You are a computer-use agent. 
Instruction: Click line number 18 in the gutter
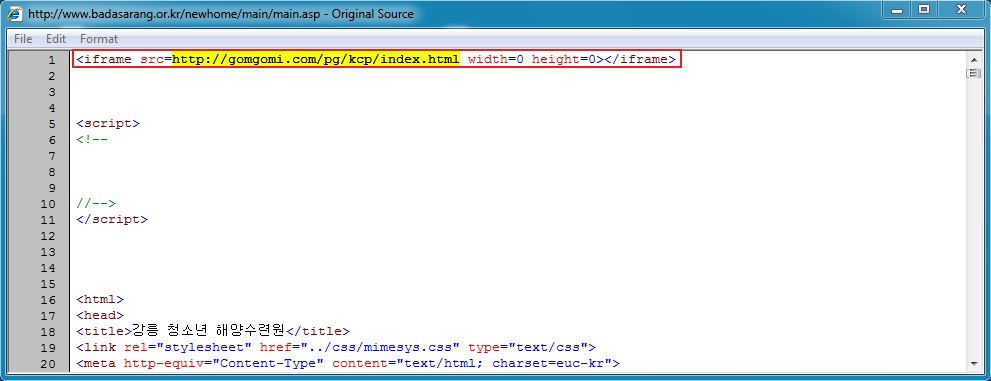48,331
